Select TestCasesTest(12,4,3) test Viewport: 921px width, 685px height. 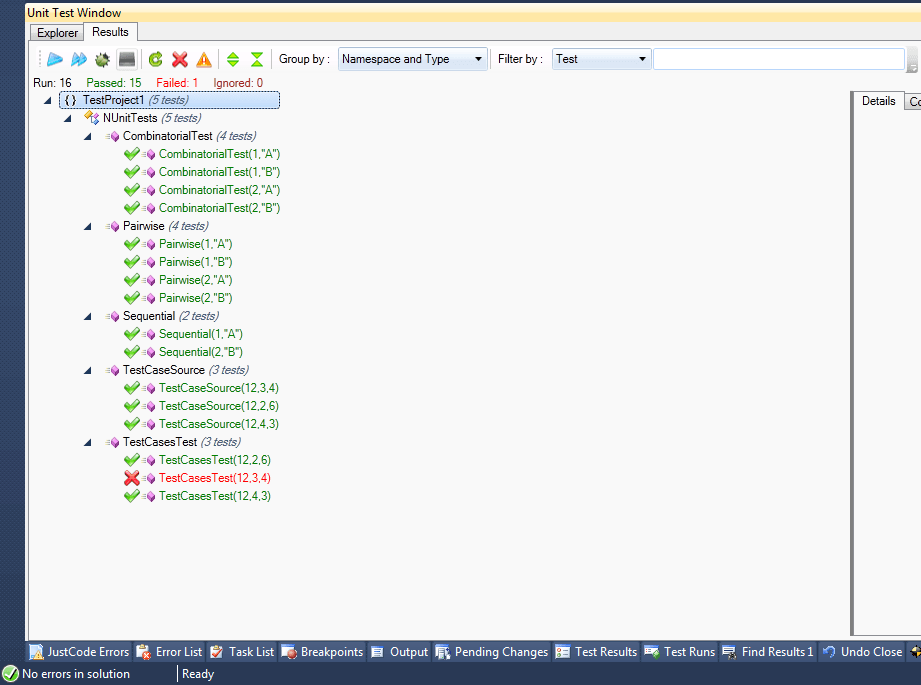214,496
